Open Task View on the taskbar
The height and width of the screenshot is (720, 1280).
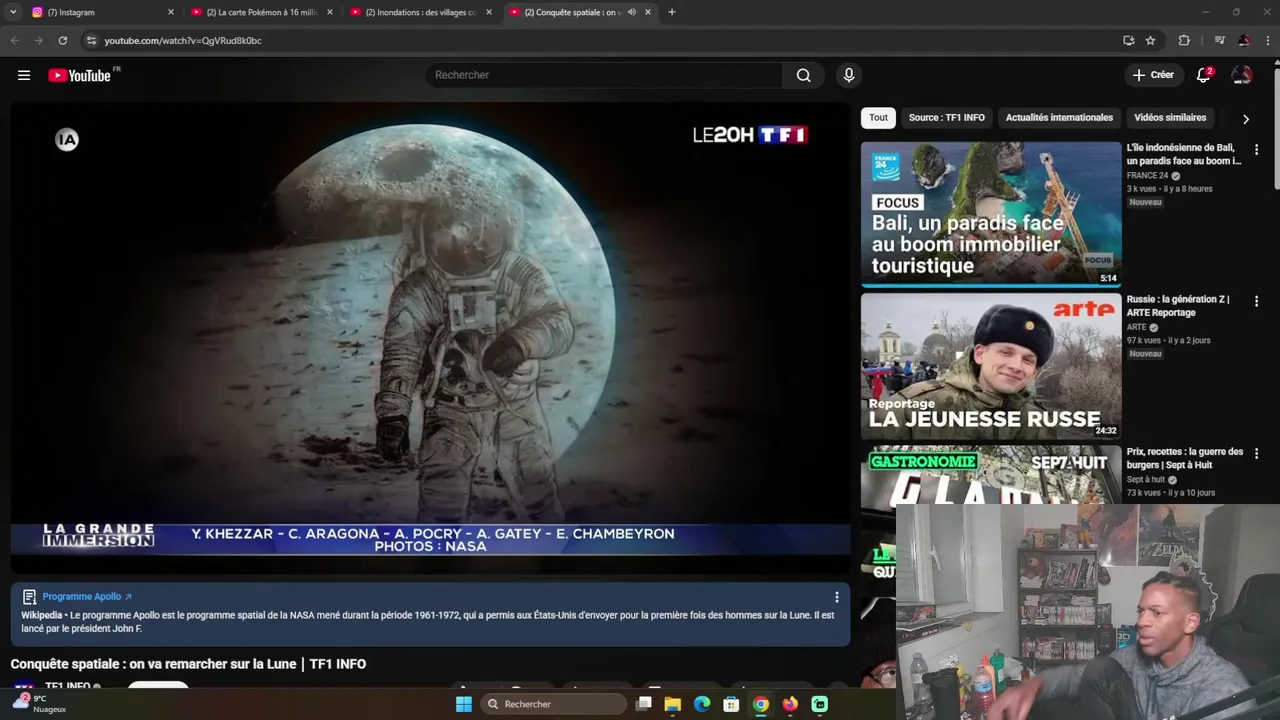point(644,704)
